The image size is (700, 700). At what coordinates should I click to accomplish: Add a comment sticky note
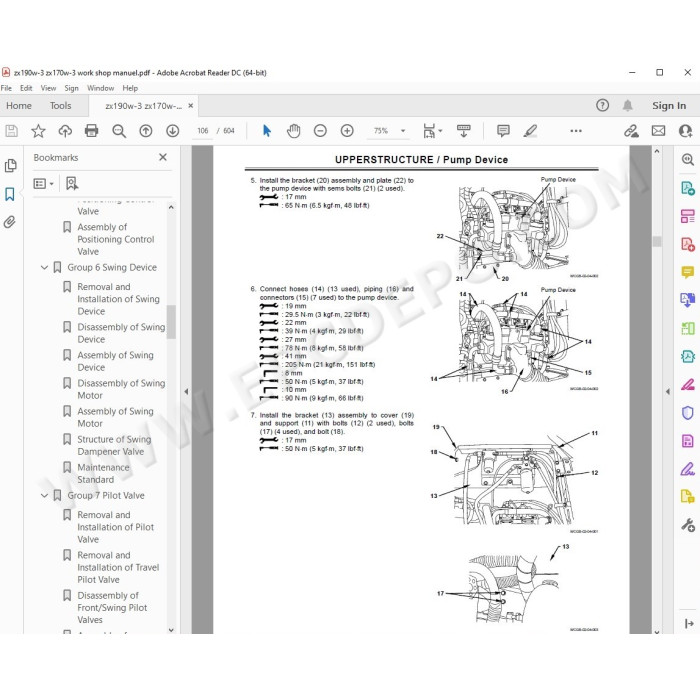[503, 131]
